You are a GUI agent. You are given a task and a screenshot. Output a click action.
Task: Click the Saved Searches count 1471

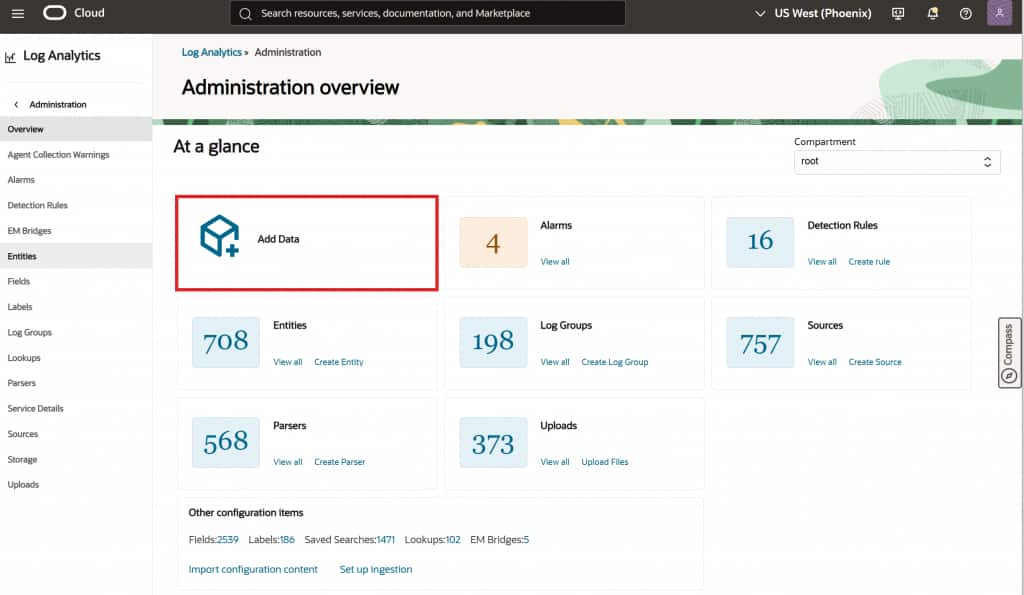pos(386,539)
